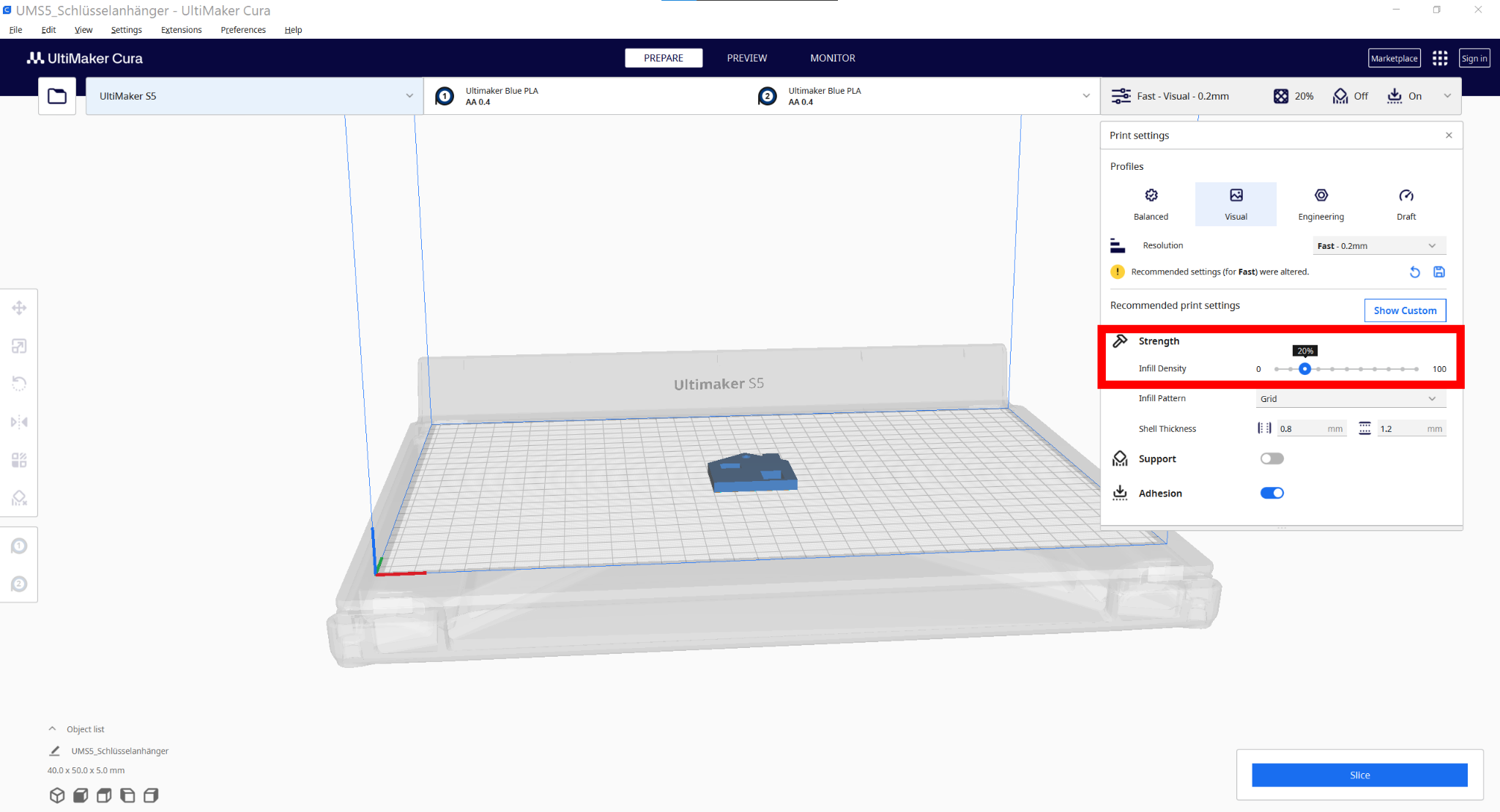Click extruder 2 icon in material bar
Screen dimensions: 1500x812
(x=767, y=96)
